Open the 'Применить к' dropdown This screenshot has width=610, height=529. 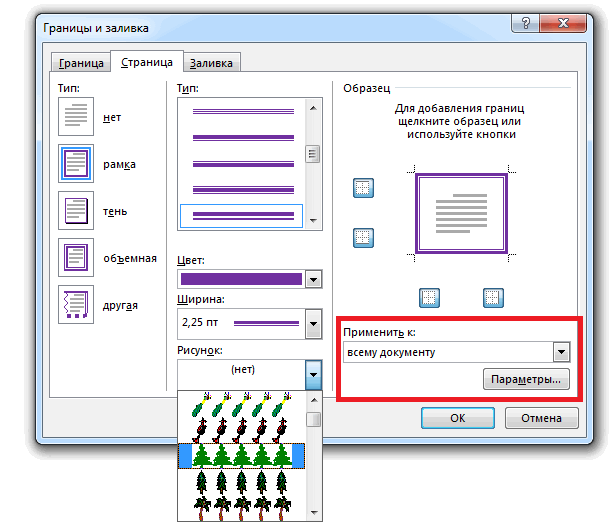coord(561,352)
